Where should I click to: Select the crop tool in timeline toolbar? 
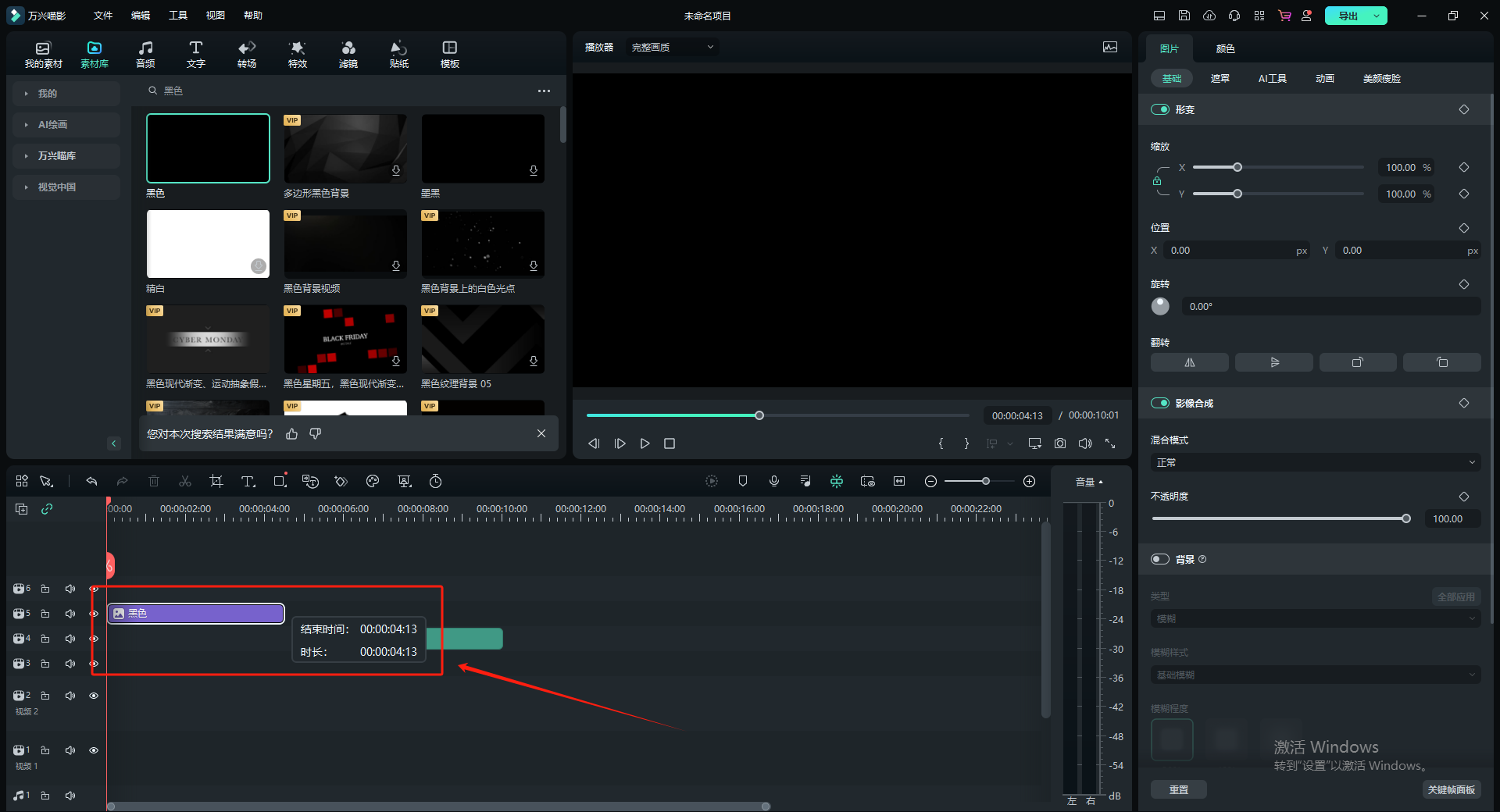point(216,482)
